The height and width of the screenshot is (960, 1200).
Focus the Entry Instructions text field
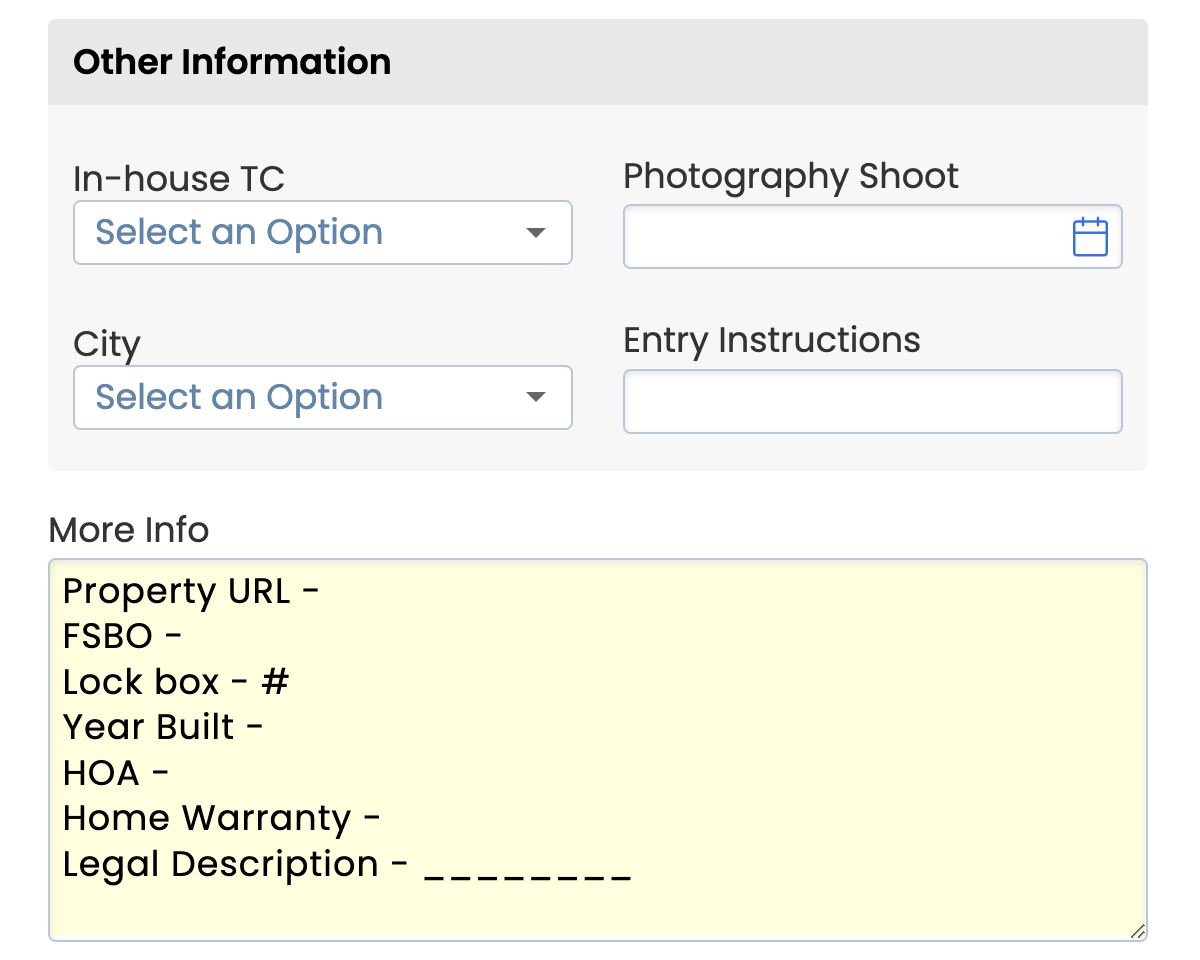[x=872, y=402]
